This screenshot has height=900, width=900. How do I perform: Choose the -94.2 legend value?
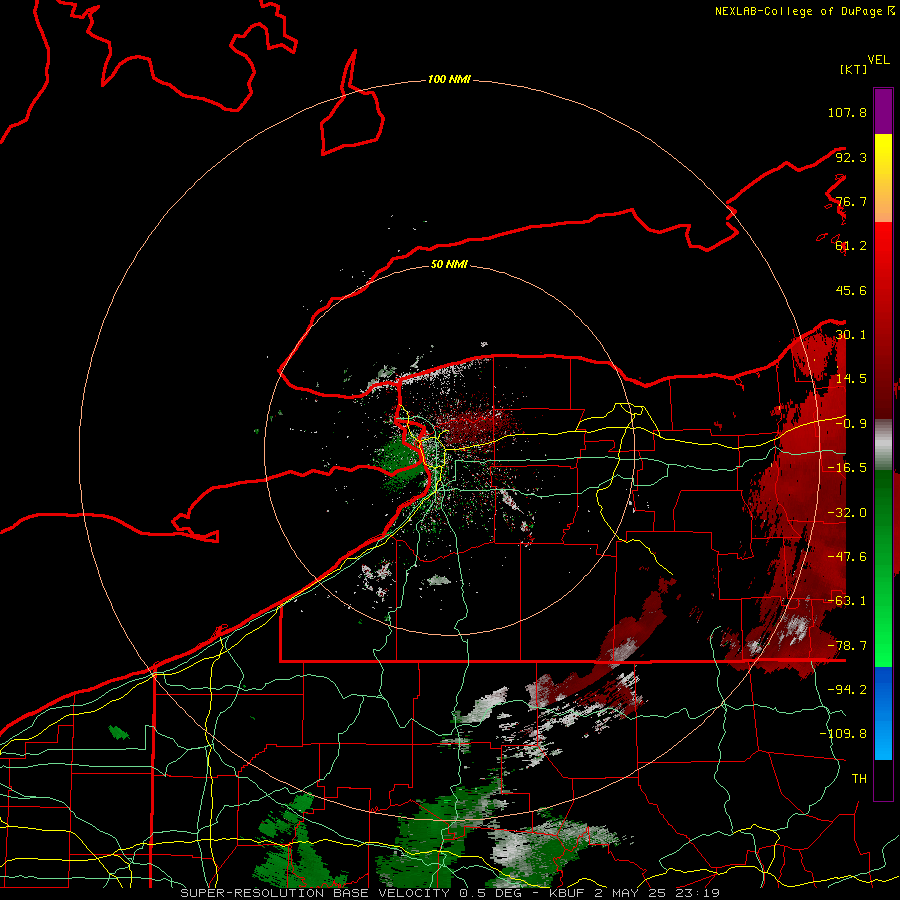click(x=847, y=690)
